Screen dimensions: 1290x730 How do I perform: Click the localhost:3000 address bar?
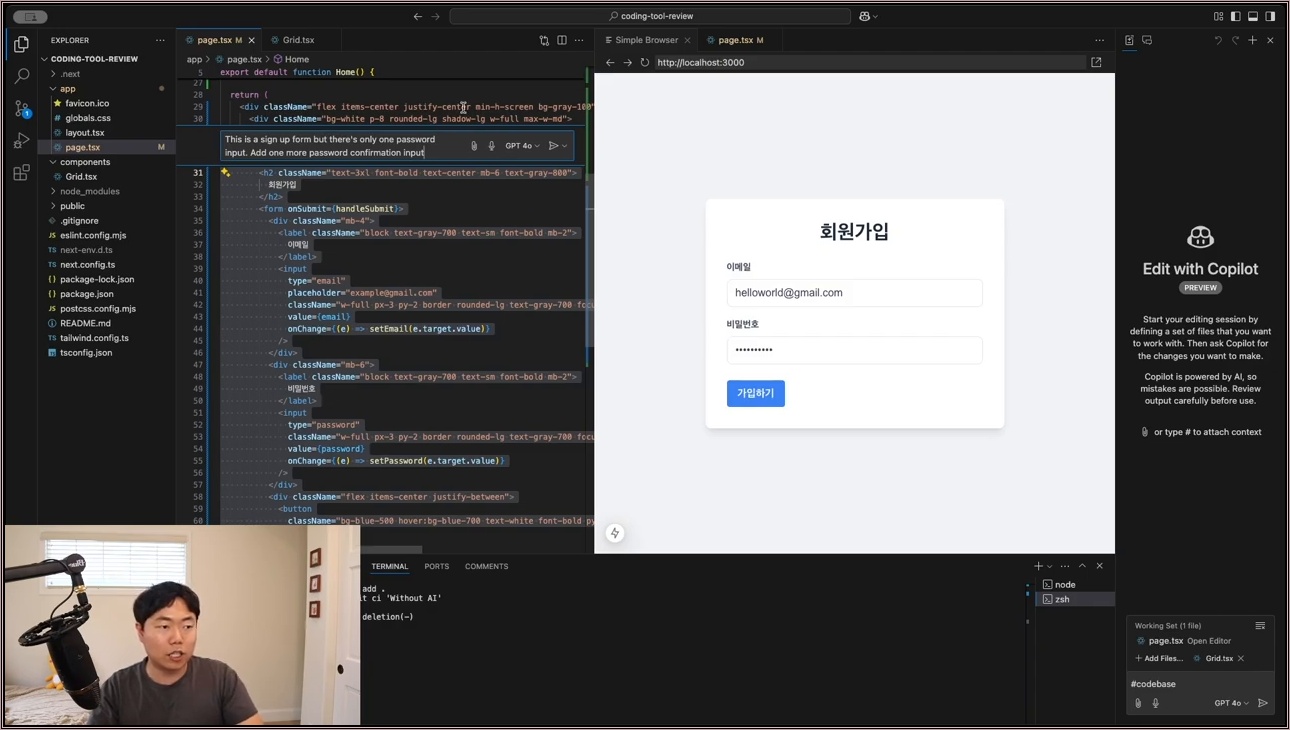[868, 62]
